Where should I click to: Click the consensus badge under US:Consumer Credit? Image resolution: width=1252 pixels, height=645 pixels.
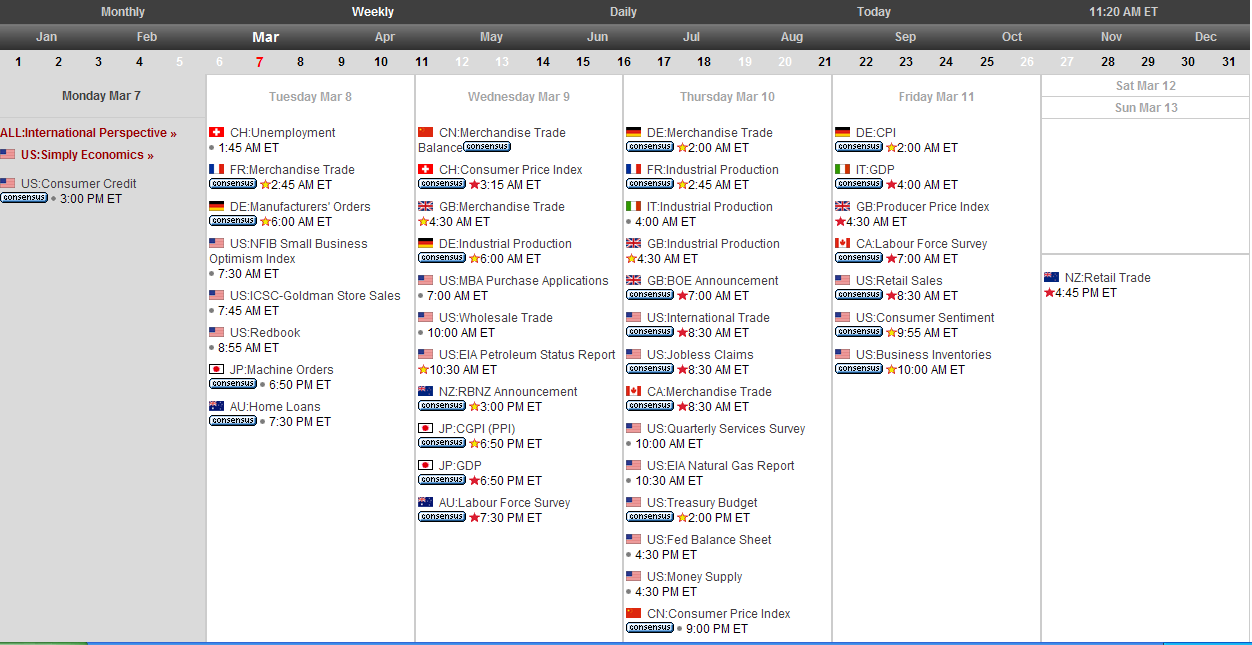coord(24,198)
